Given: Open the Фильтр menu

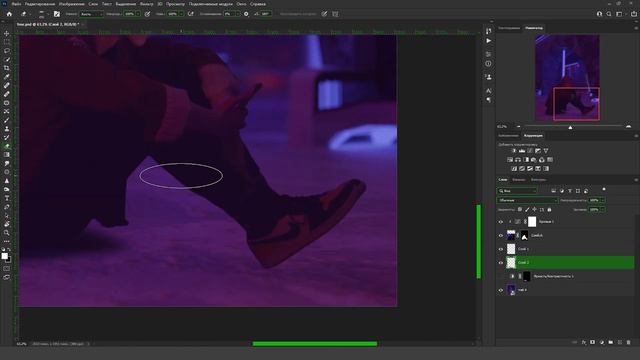Looking at the screenshot, I should [147, 4].
